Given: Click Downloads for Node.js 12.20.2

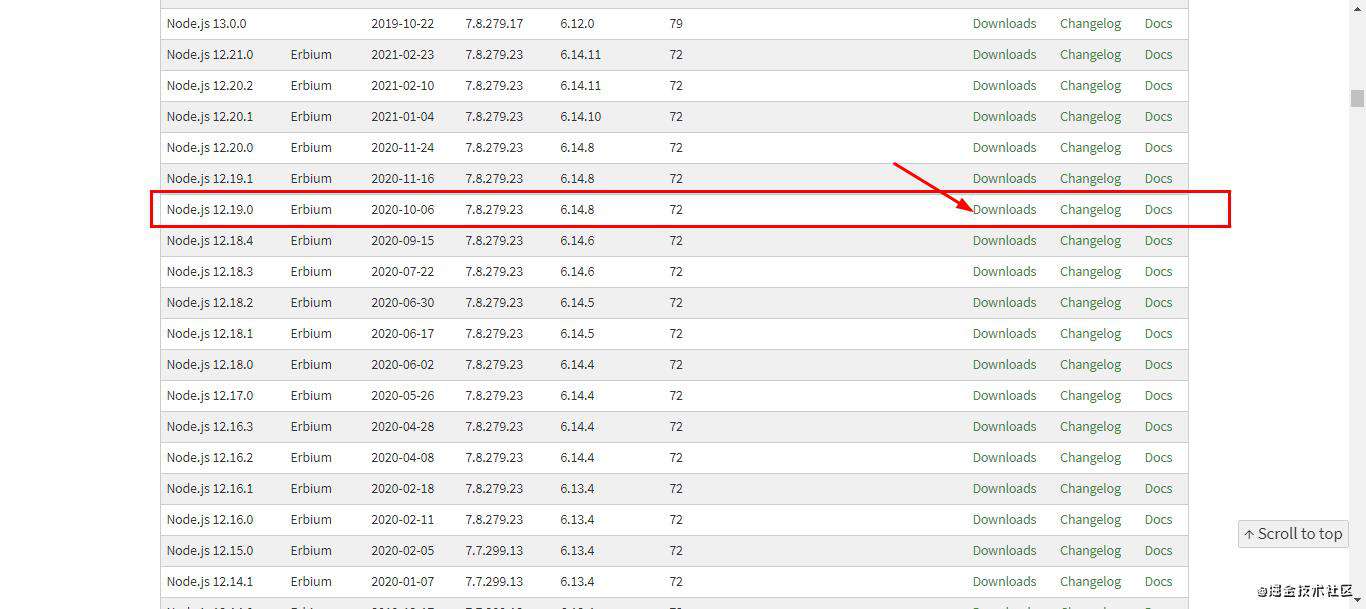Looking at the screenshot, I should click(x=1004, y=85).
